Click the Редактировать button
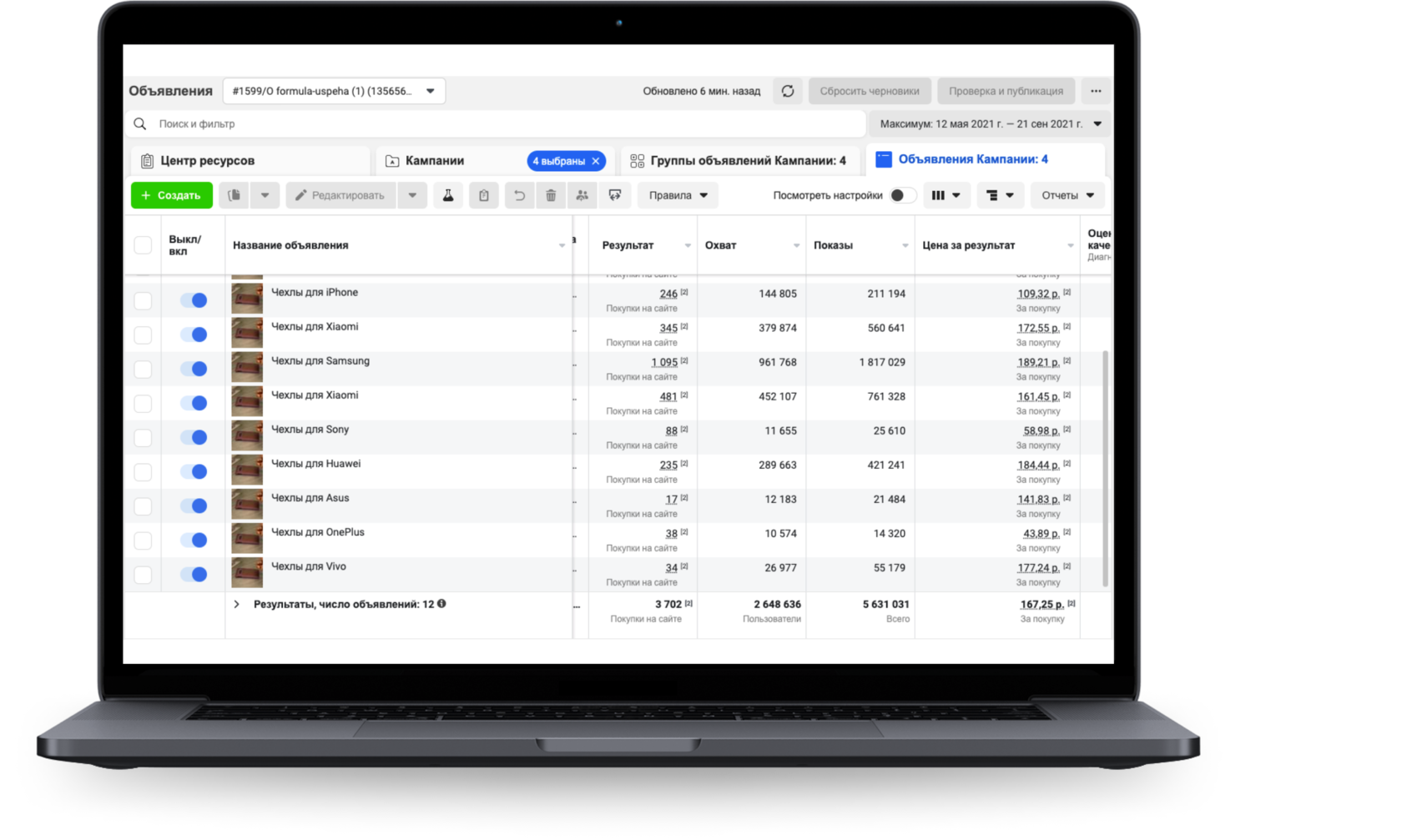Screen dimensions: 1402x840 click(x=341, y=195)
